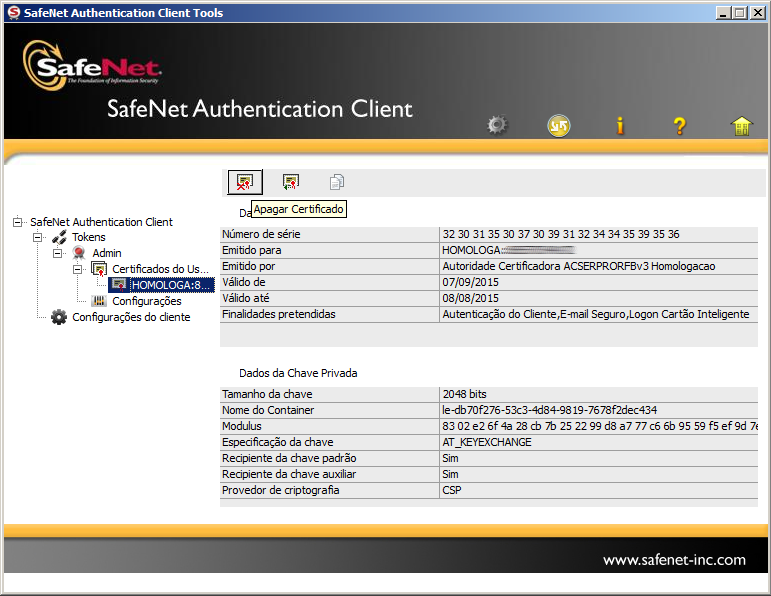
Task: Click the Configurações do cliente gear icon
Action: [59, 317]
